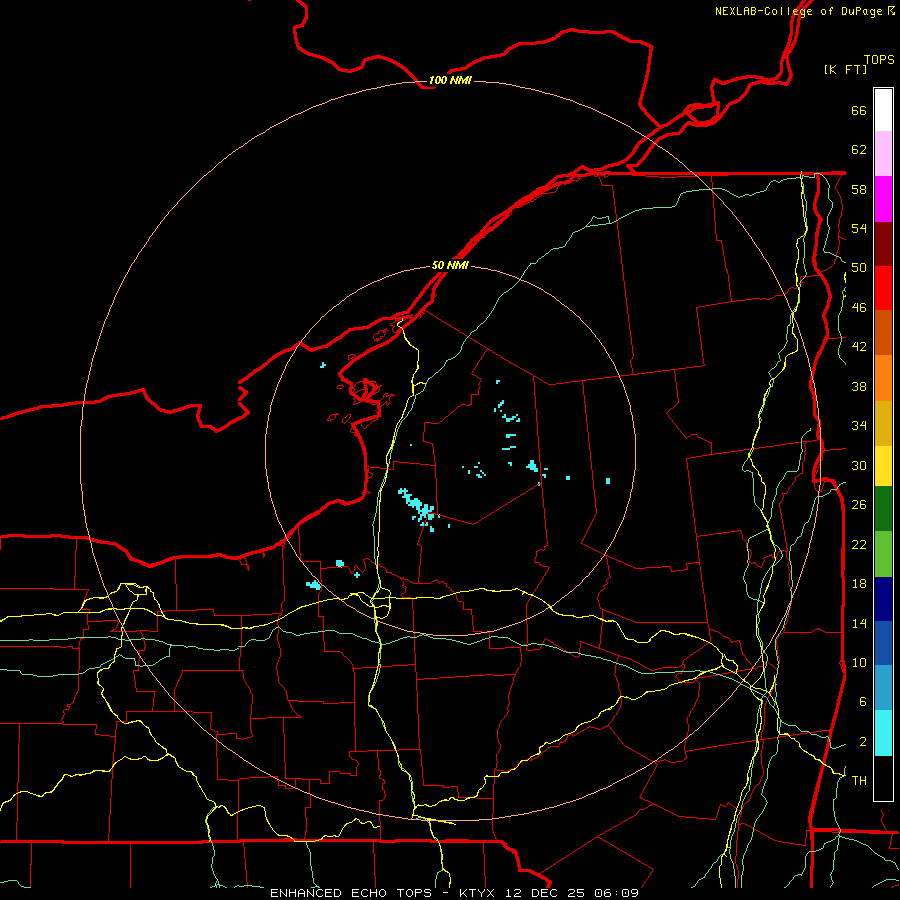Select the 50 NMI range ring label
Image resolution: width=900 pixels, height=900 pixels.
[x=450, y=265]
